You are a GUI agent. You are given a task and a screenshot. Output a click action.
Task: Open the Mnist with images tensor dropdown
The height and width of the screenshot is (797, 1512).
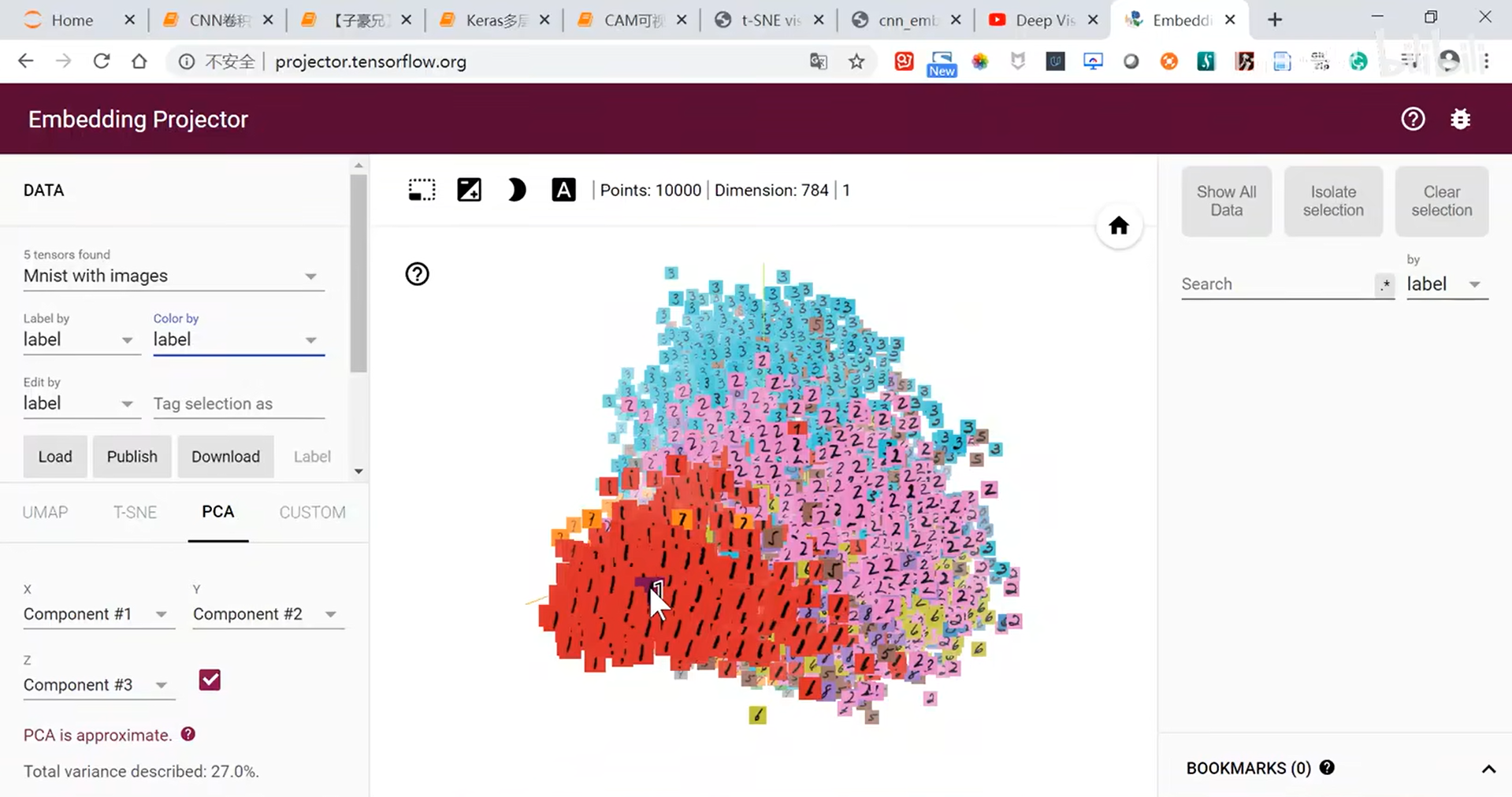pos(173,276)
